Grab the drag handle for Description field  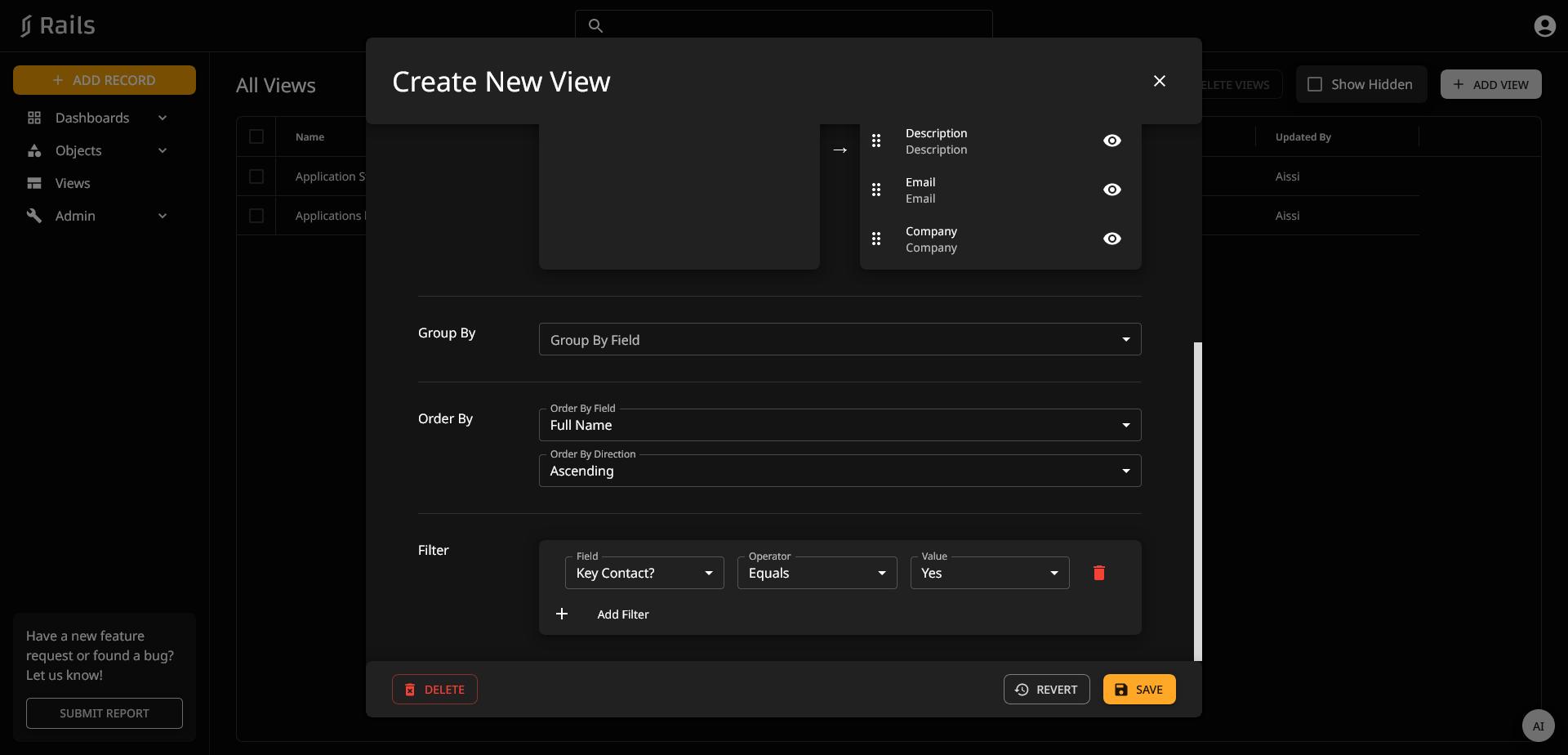point(876,141)
